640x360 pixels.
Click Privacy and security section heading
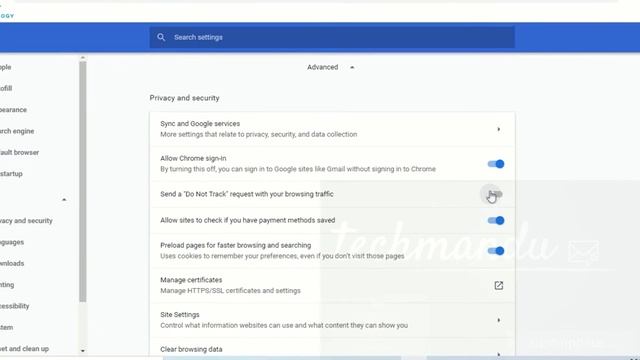[184, 98]
